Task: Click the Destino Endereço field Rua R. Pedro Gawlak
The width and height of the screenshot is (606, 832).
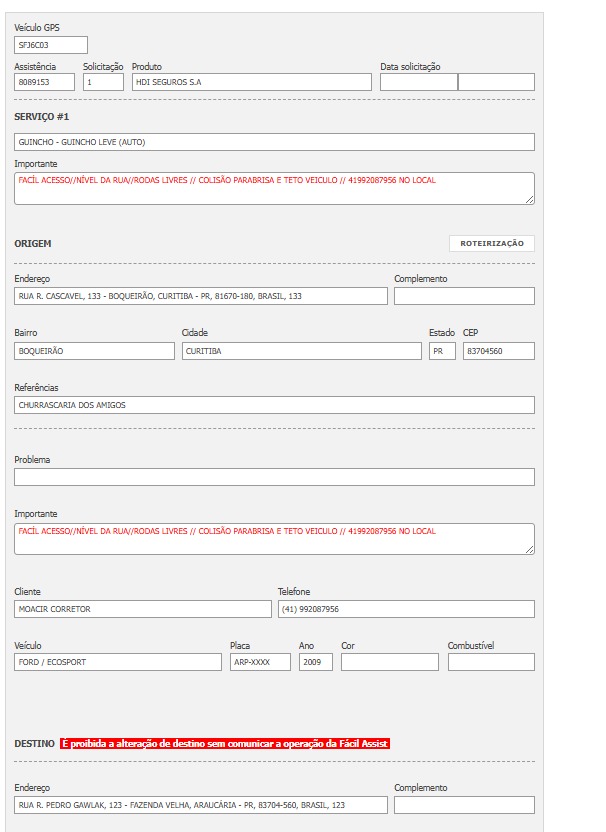Action: [x=201, y=805]
